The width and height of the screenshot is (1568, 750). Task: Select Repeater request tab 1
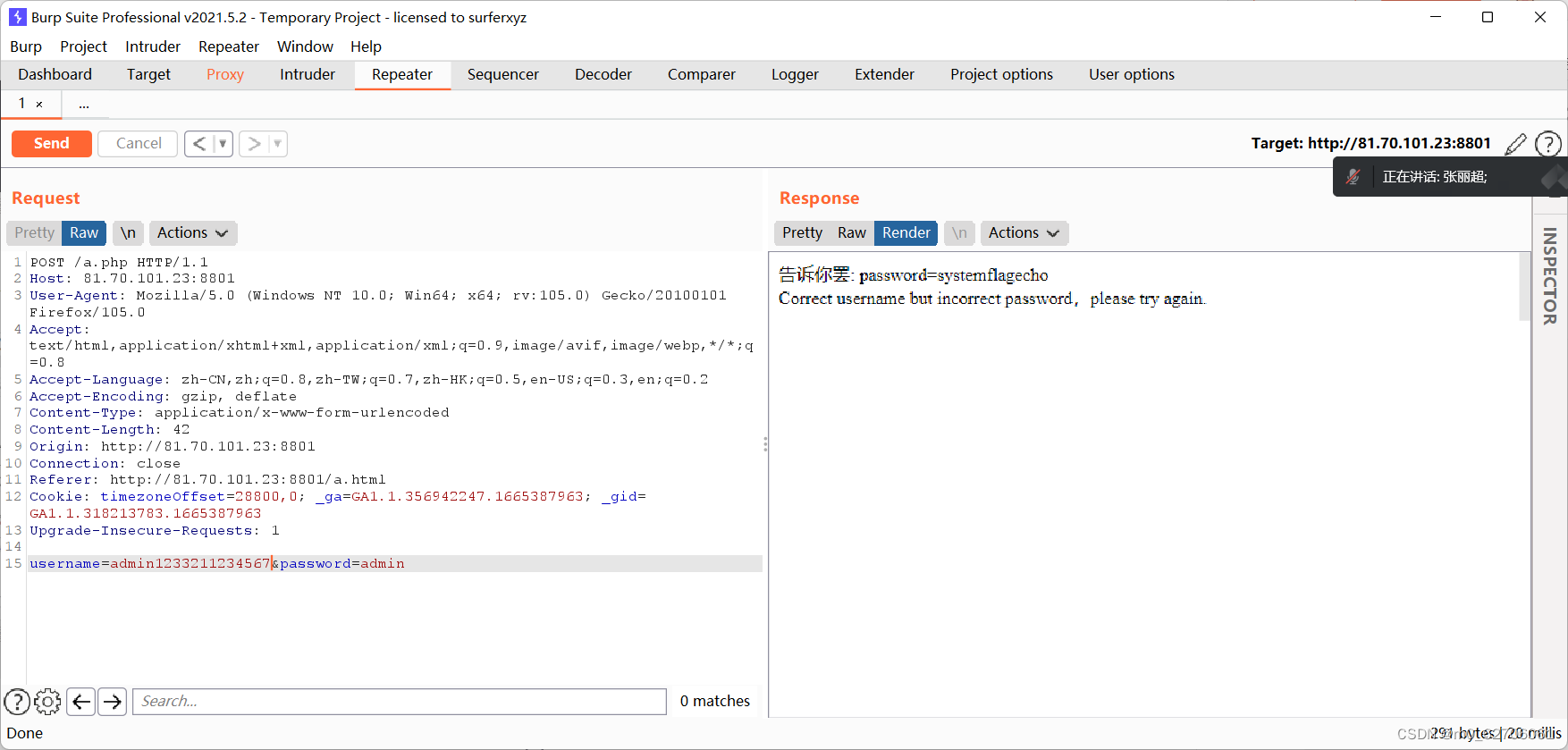(x=22, y=104)
